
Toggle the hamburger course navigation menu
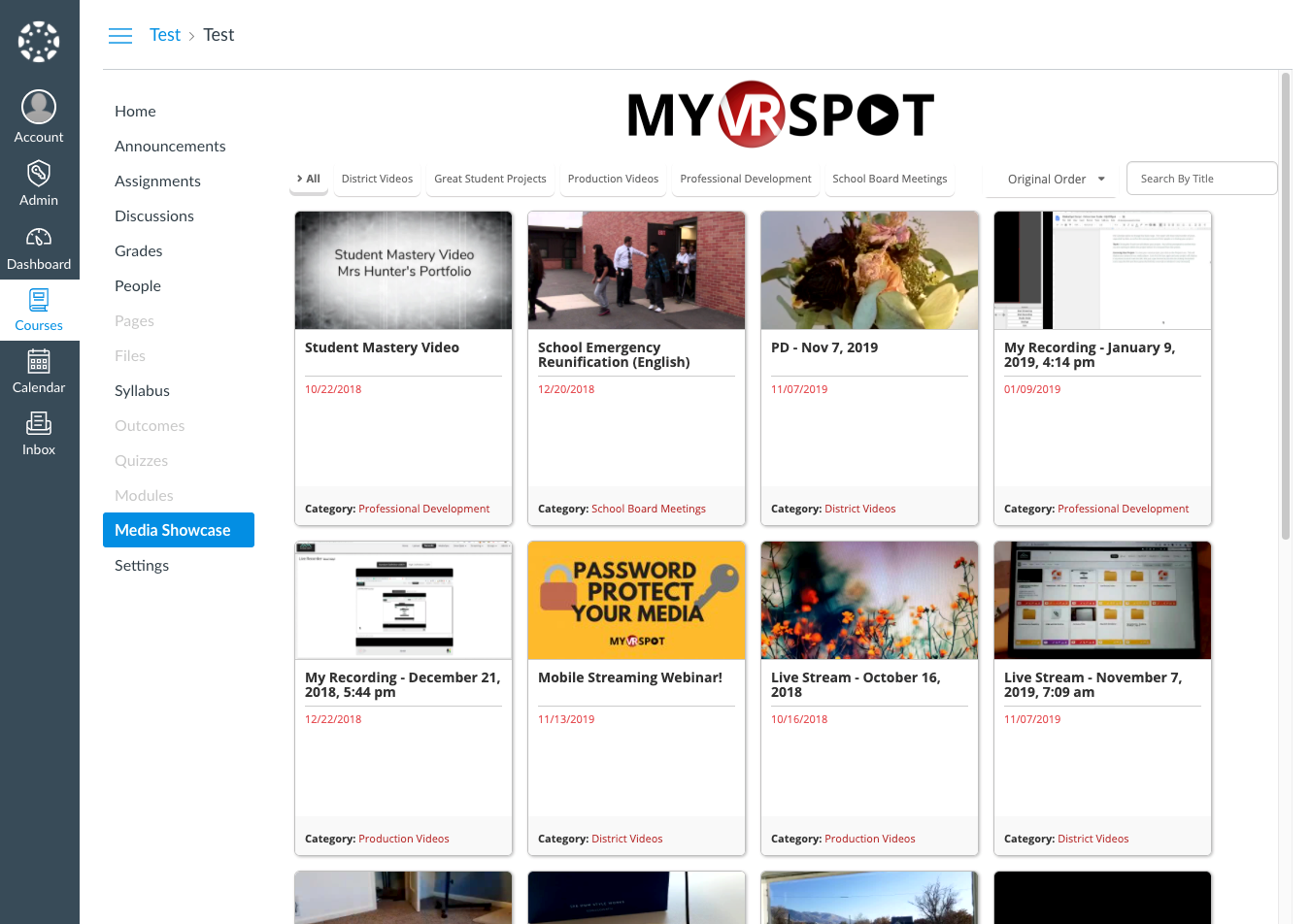tap(120, 36)
